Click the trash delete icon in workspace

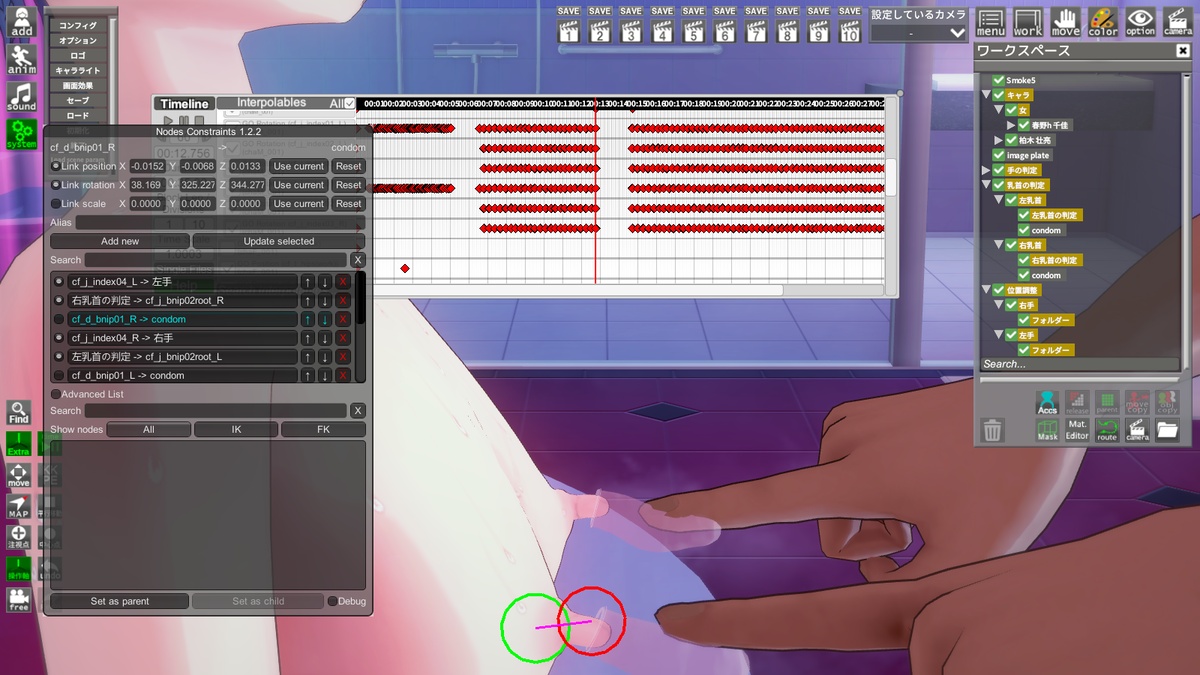[x=992, y=430]
